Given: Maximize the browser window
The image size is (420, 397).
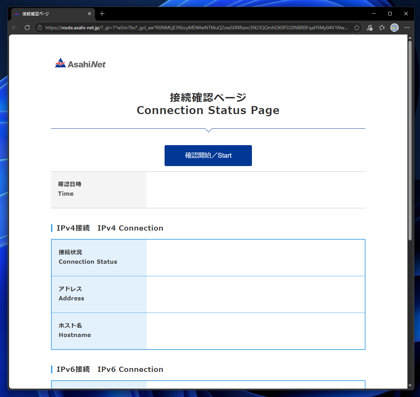Looking at the screenshot, I should [390, 14].
